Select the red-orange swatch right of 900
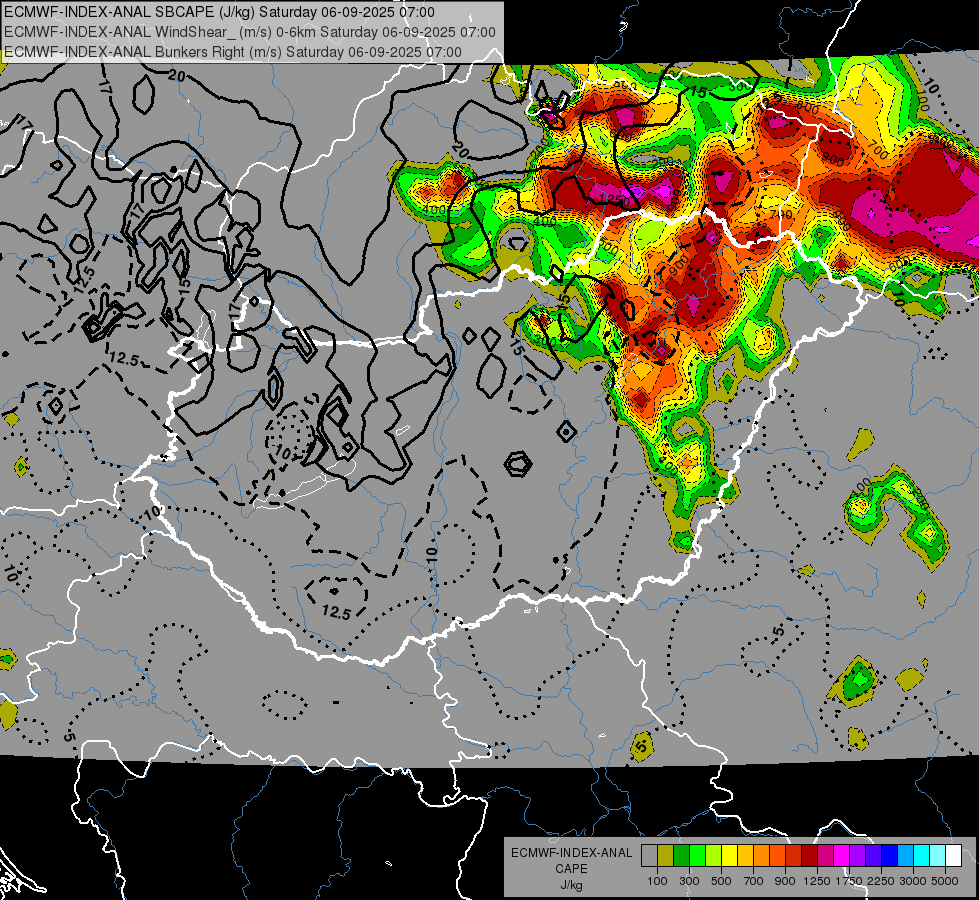Screen dimensions: 979x900 tap(794, 856)
